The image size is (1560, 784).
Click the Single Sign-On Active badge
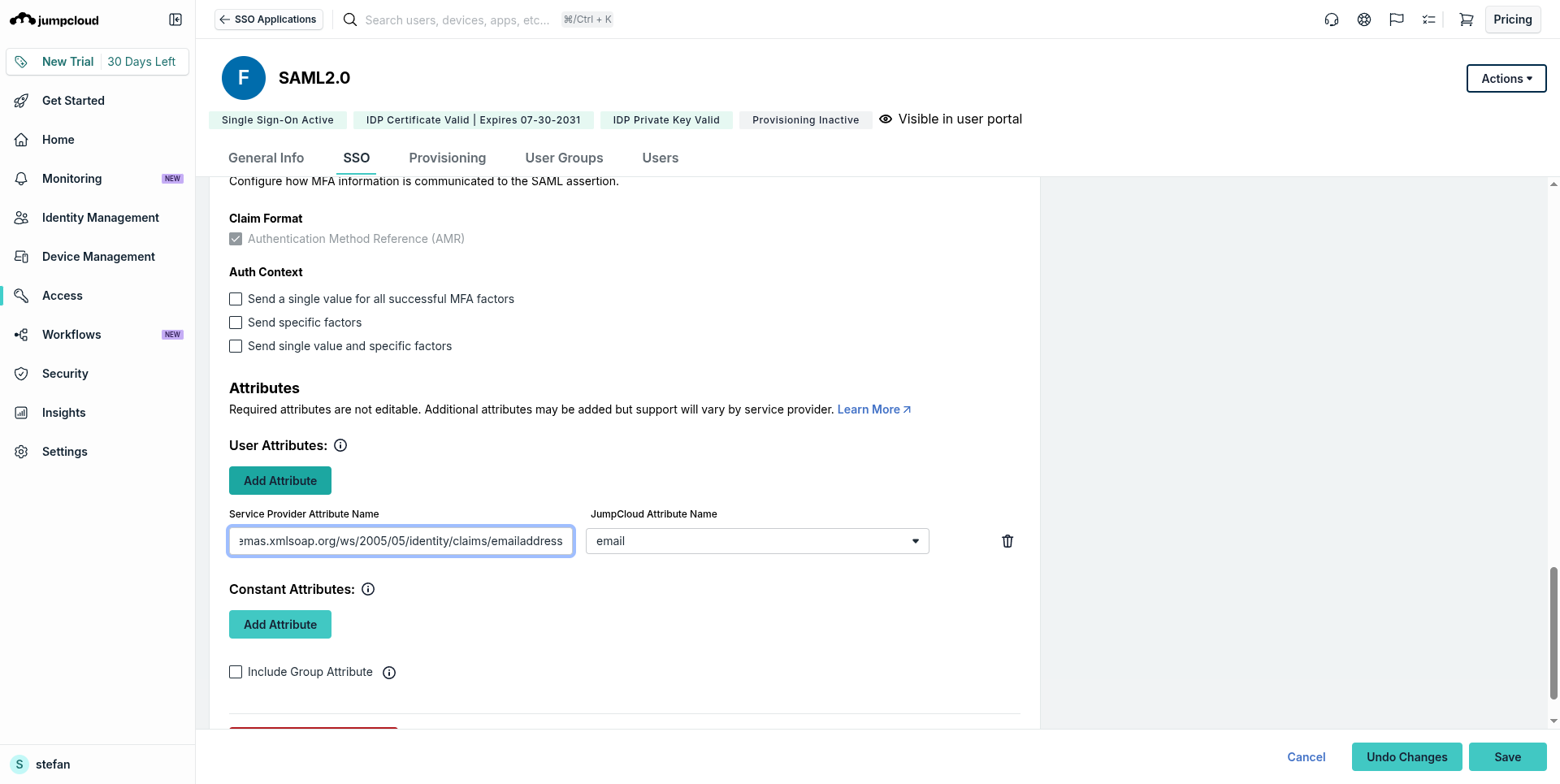278,120
